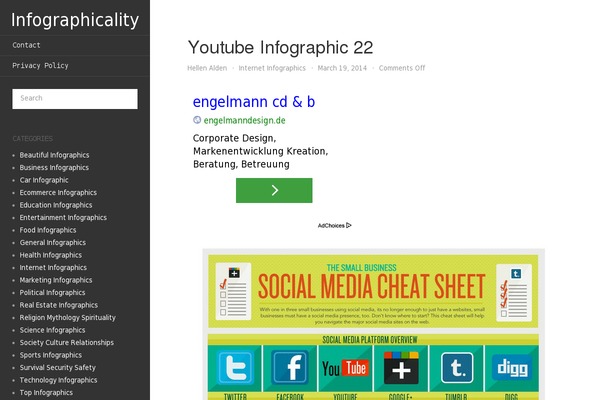Open Survival Security Safety category
Screen dimensions: 600x400
[x=57, y=367]
